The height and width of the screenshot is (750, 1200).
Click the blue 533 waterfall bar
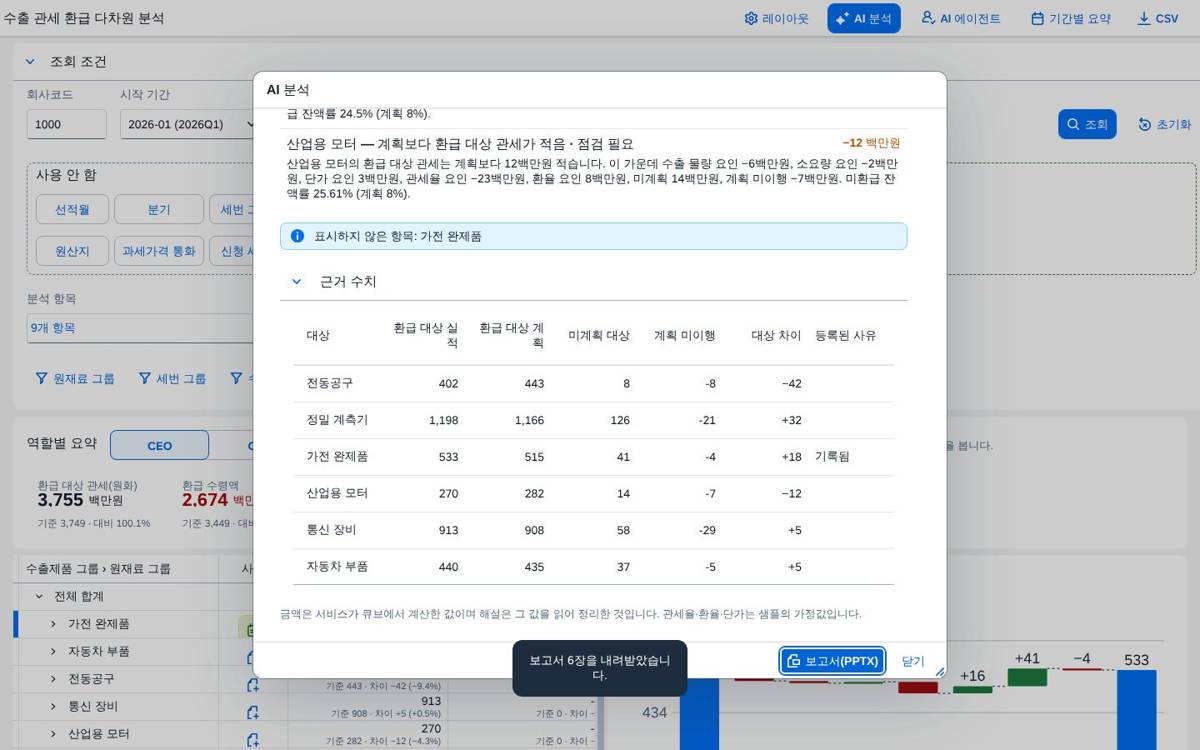1136,709
